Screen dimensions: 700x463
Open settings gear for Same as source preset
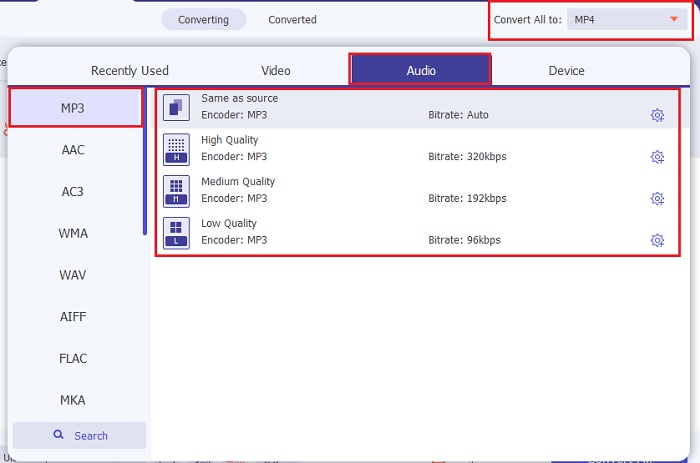657,115
